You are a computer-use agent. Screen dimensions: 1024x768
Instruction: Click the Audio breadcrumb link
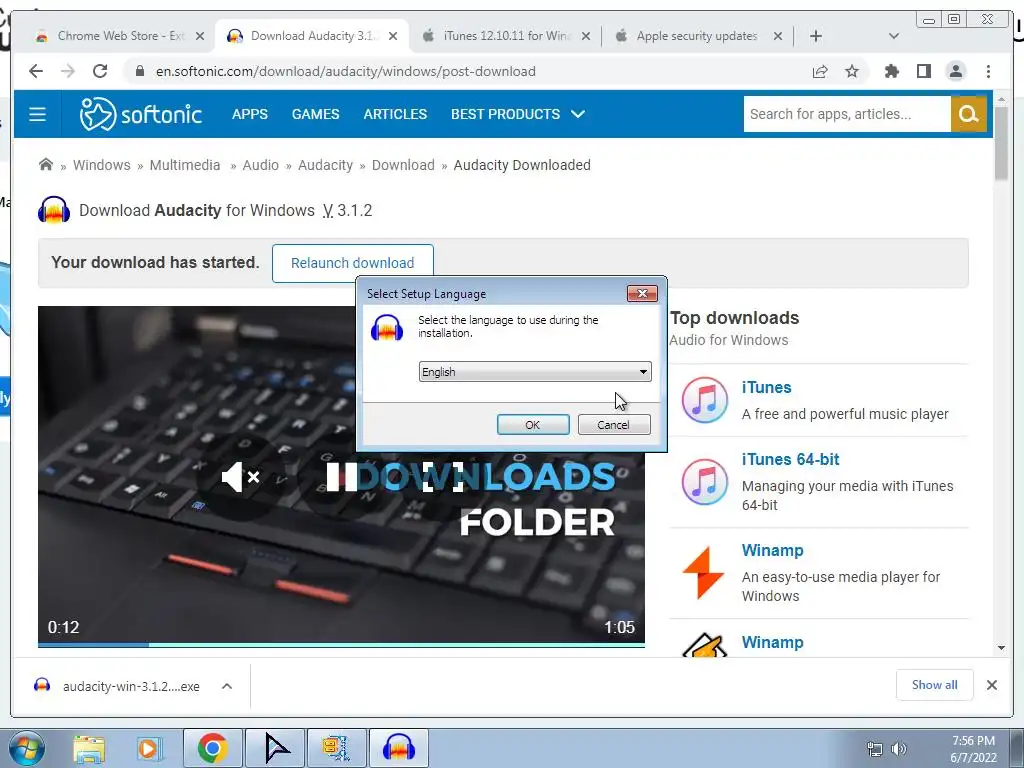261,165
